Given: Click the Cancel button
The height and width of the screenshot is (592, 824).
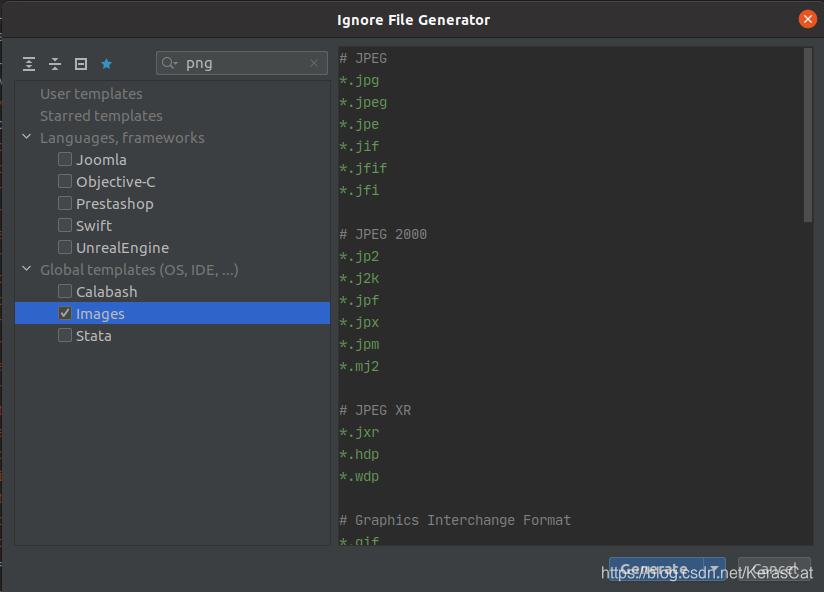Looking at the screenshot, I should (x=774, y=569).
